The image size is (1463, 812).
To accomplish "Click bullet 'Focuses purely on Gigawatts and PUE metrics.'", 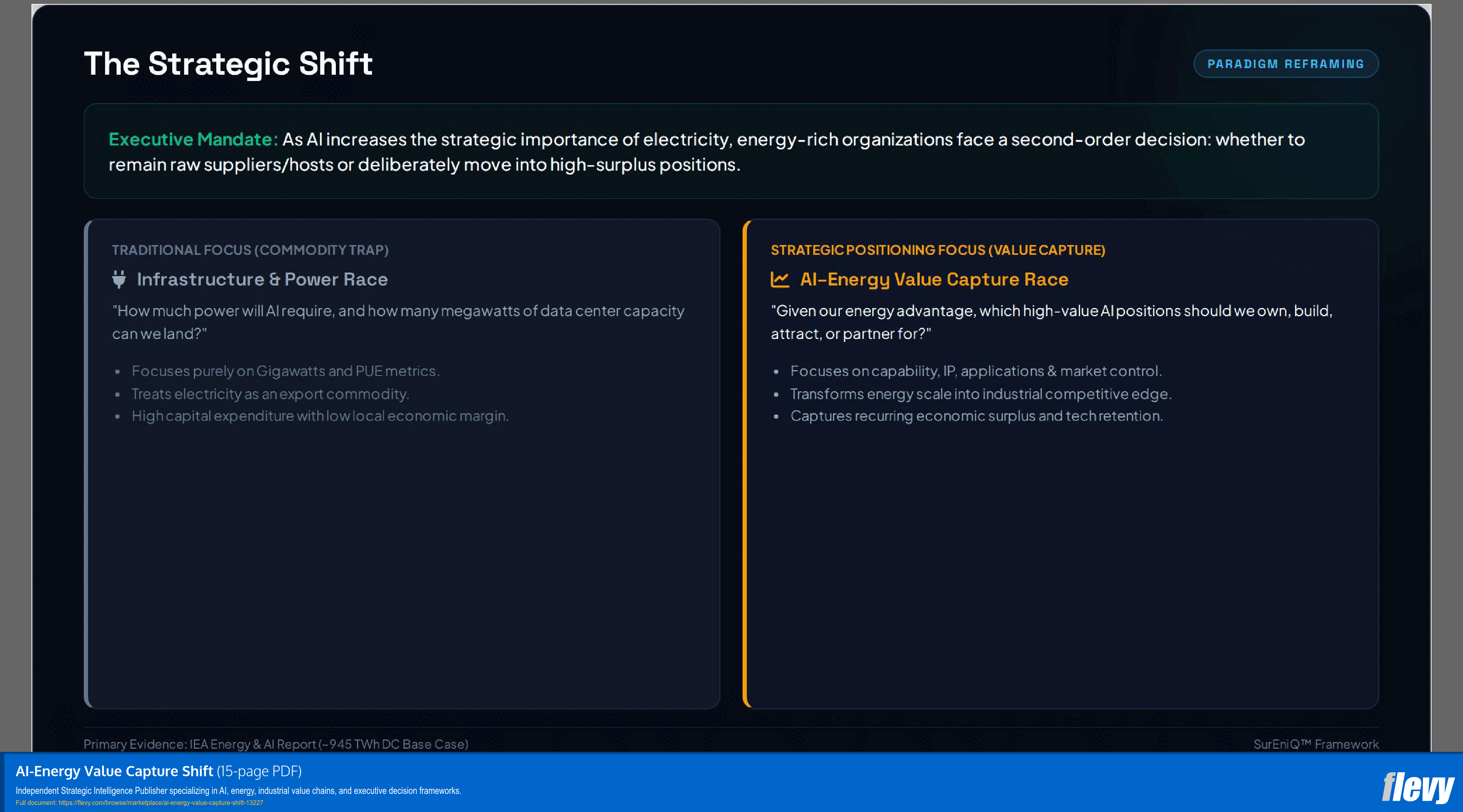I will point(286,371).
